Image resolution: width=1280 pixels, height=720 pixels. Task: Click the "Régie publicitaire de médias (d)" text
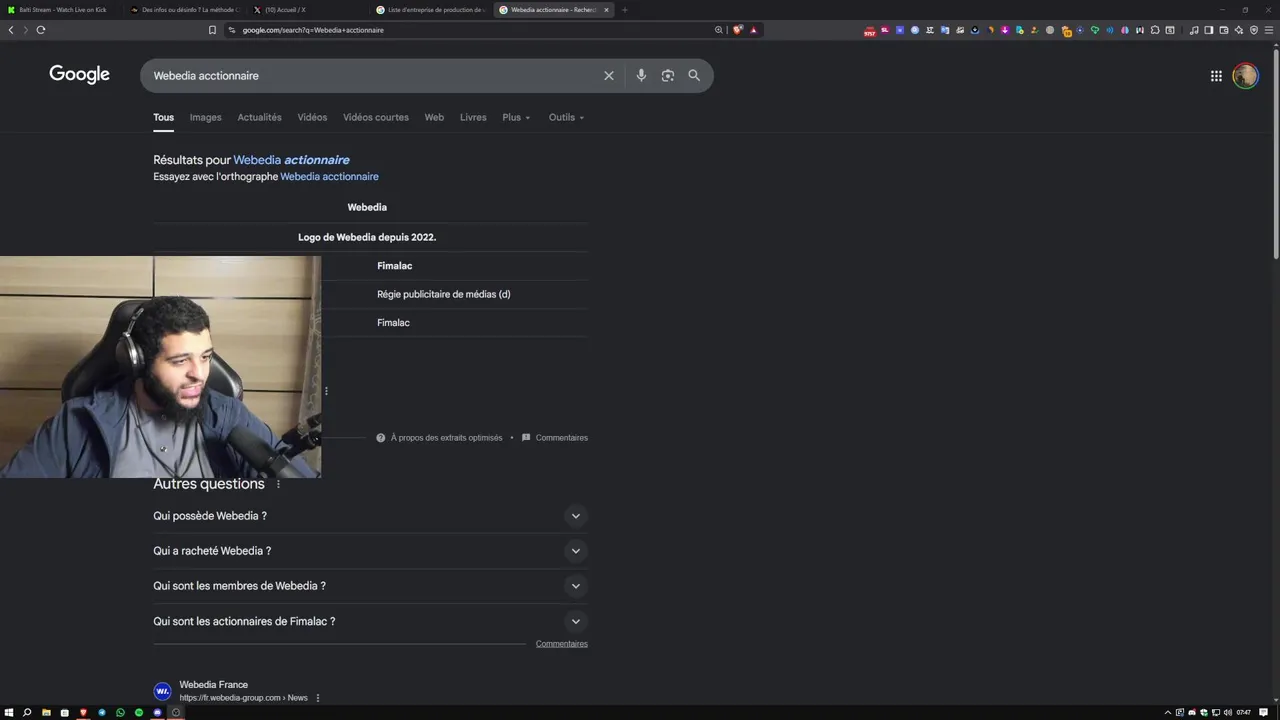pyautogui.click(x=444, y=295)
